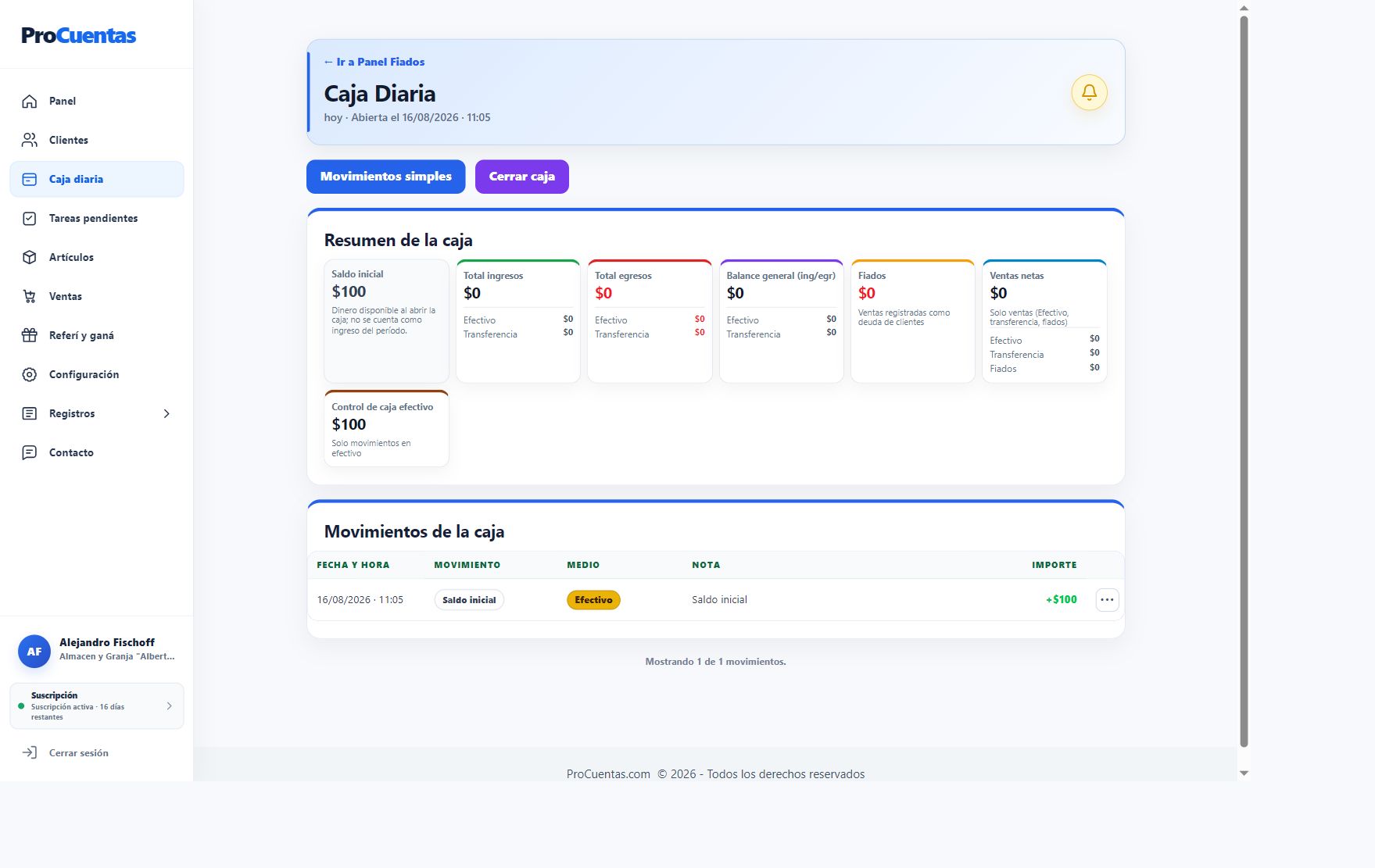Click the IMPORTE column header
This screenshot has height=868, width=1375.
tap(1054, 565)
